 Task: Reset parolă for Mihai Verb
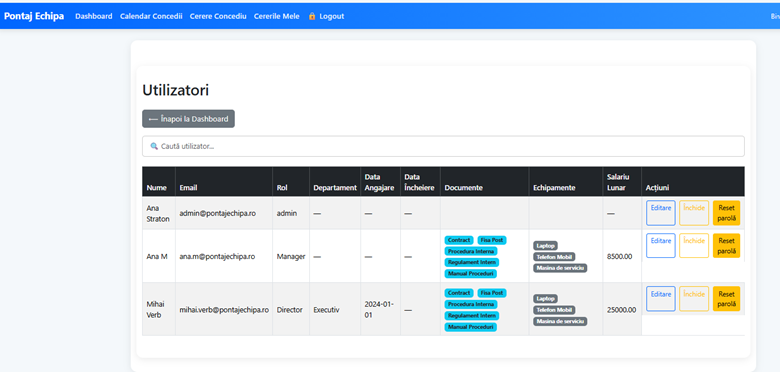tap(726, 298)
